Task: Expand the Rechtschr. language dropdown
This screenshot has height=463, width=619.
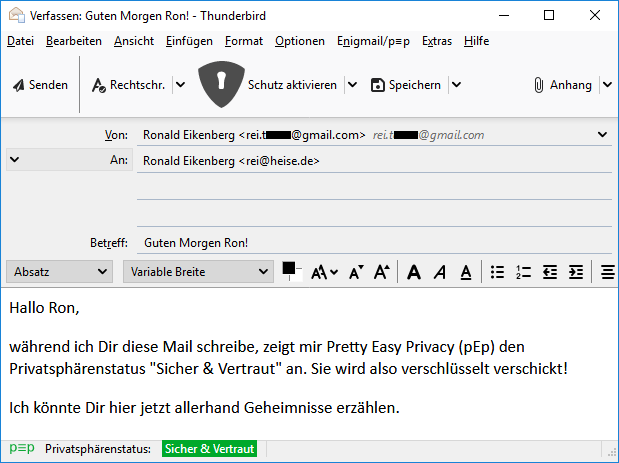Action: 180,85
